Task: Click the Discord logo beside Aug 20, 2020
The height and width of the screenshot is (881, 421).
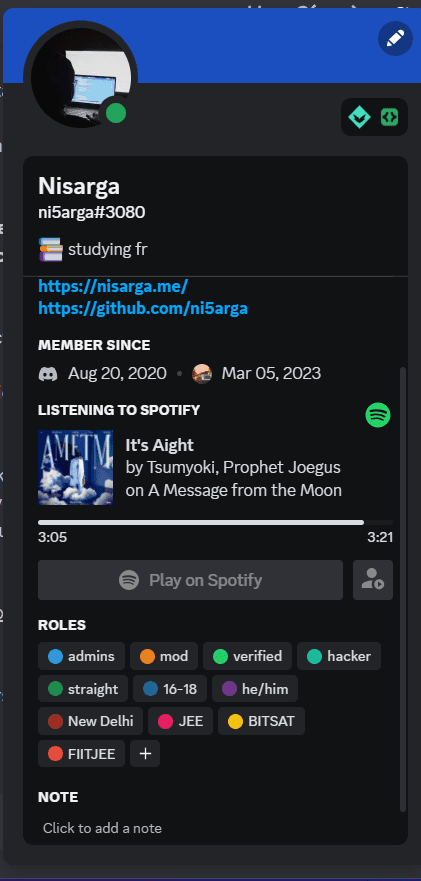Action: click(x=48, y=374)
